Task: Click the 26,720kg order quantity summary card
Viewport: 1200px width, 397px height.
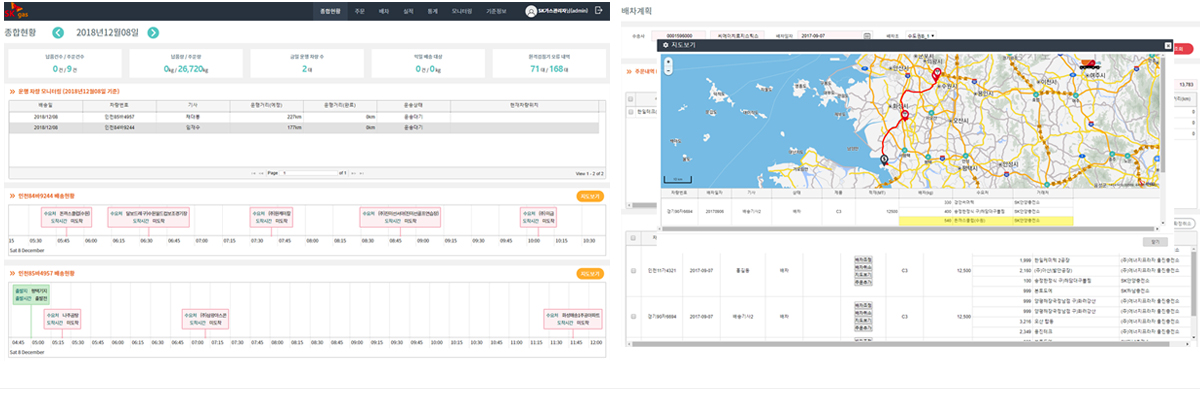Action: click(186, 64)
